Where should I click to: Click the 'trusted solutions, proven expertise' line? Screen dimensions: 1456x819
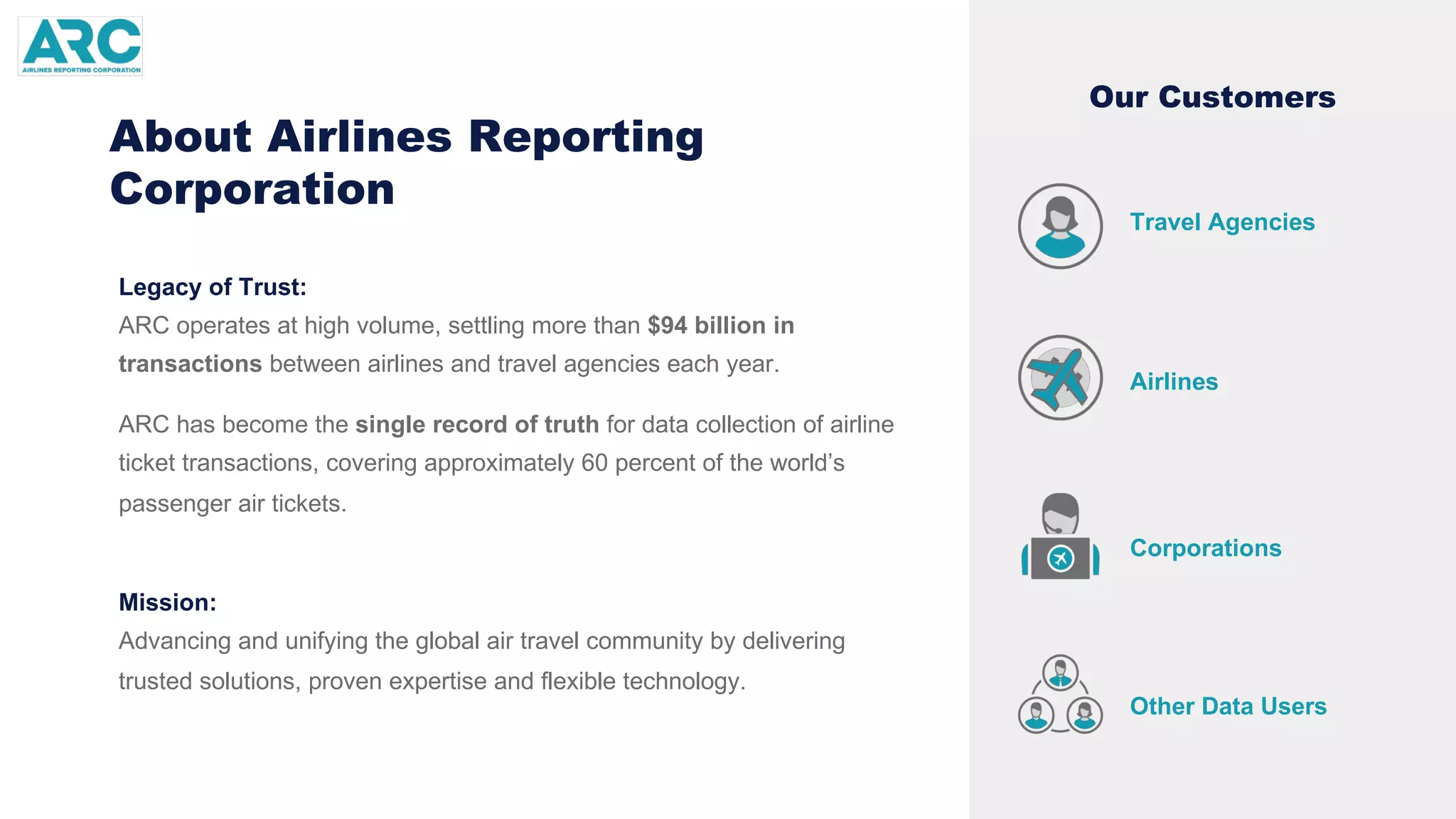[432, 681]
